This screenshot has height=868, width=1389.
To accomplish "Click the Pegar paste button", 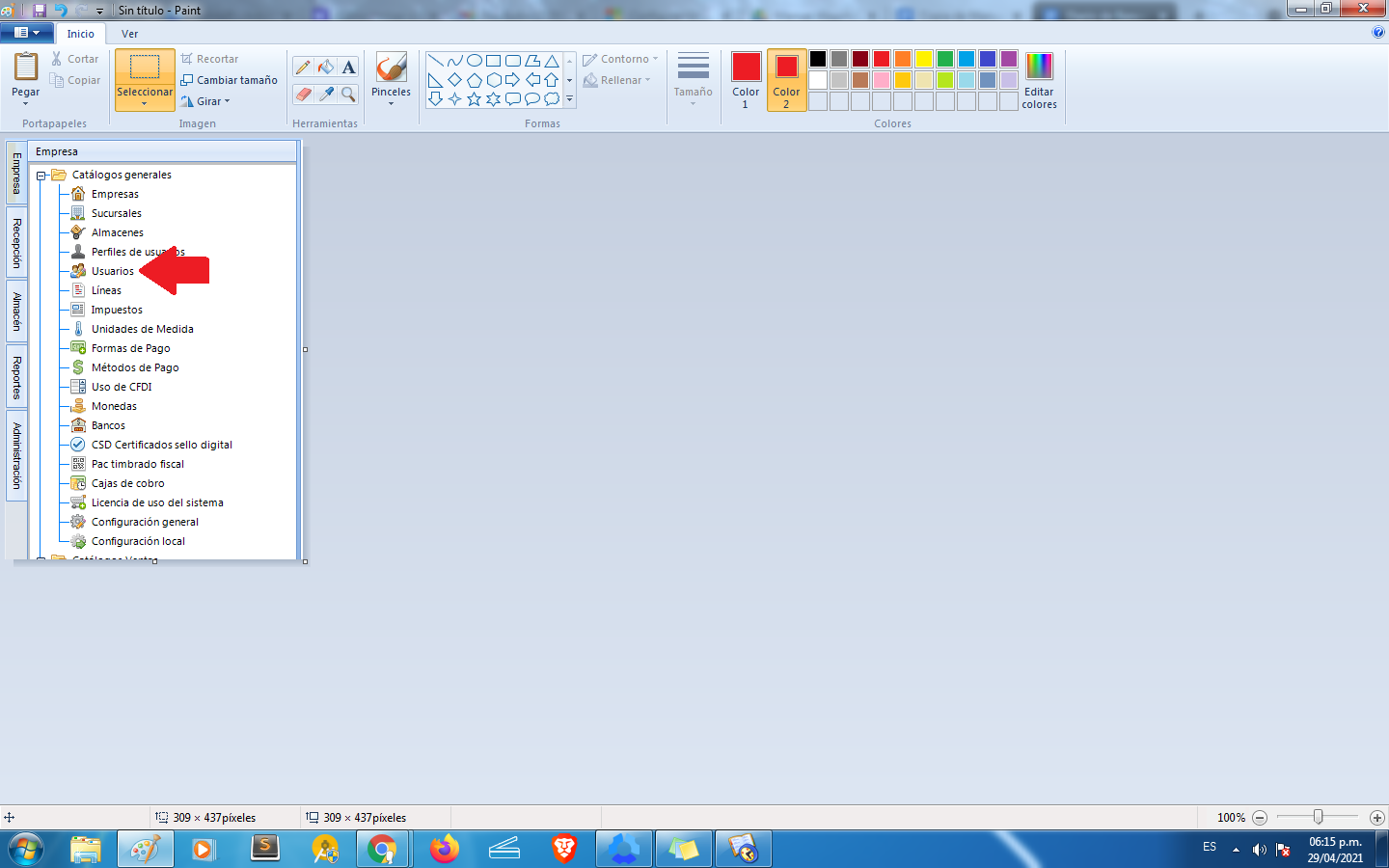I will (x=26, y=68).
